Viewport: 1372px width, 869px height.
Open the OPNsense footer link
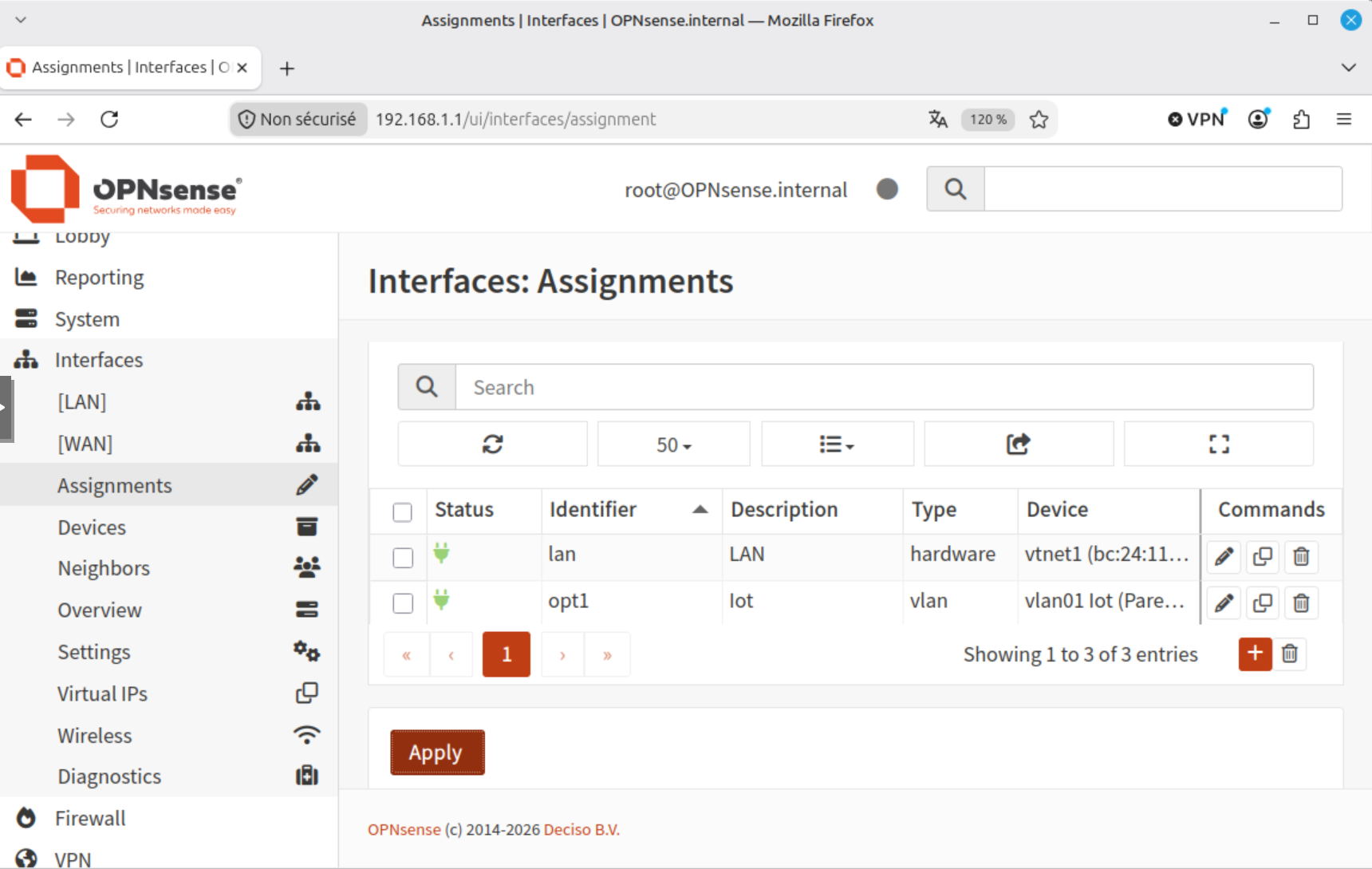pos(404,829)
